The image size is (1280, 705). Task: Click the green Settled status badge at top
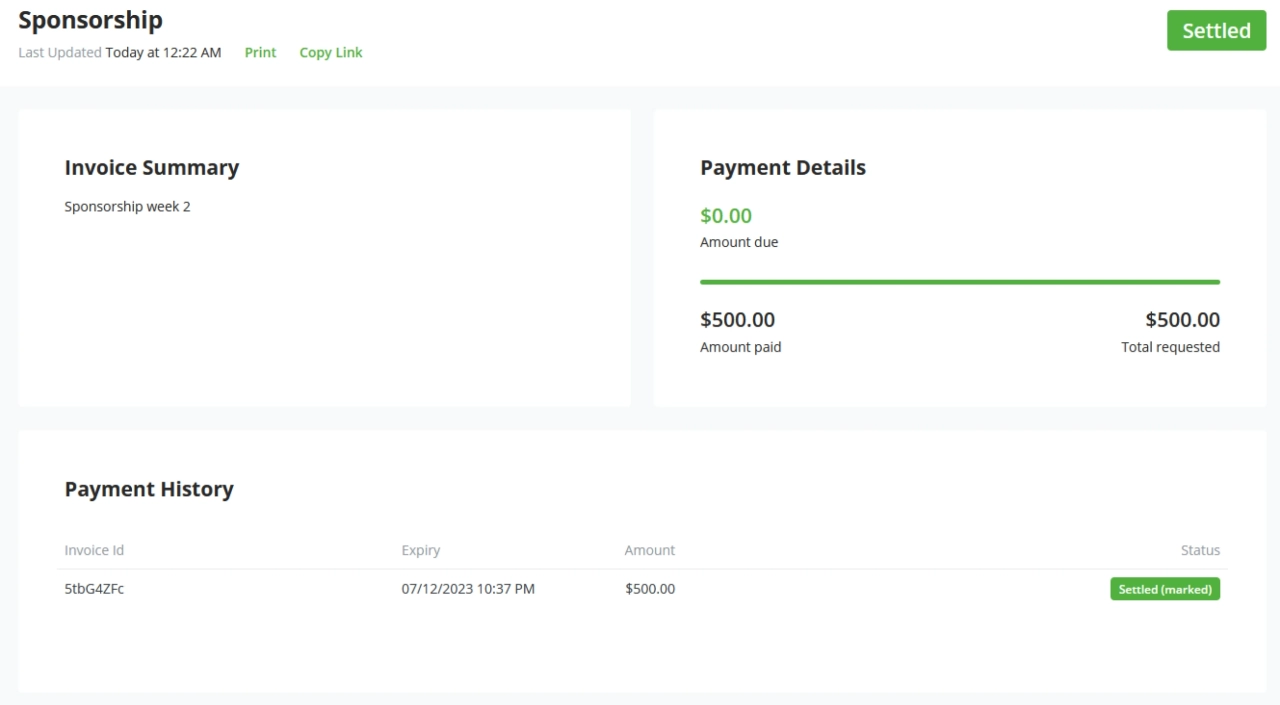click(x=1216, y=31)
